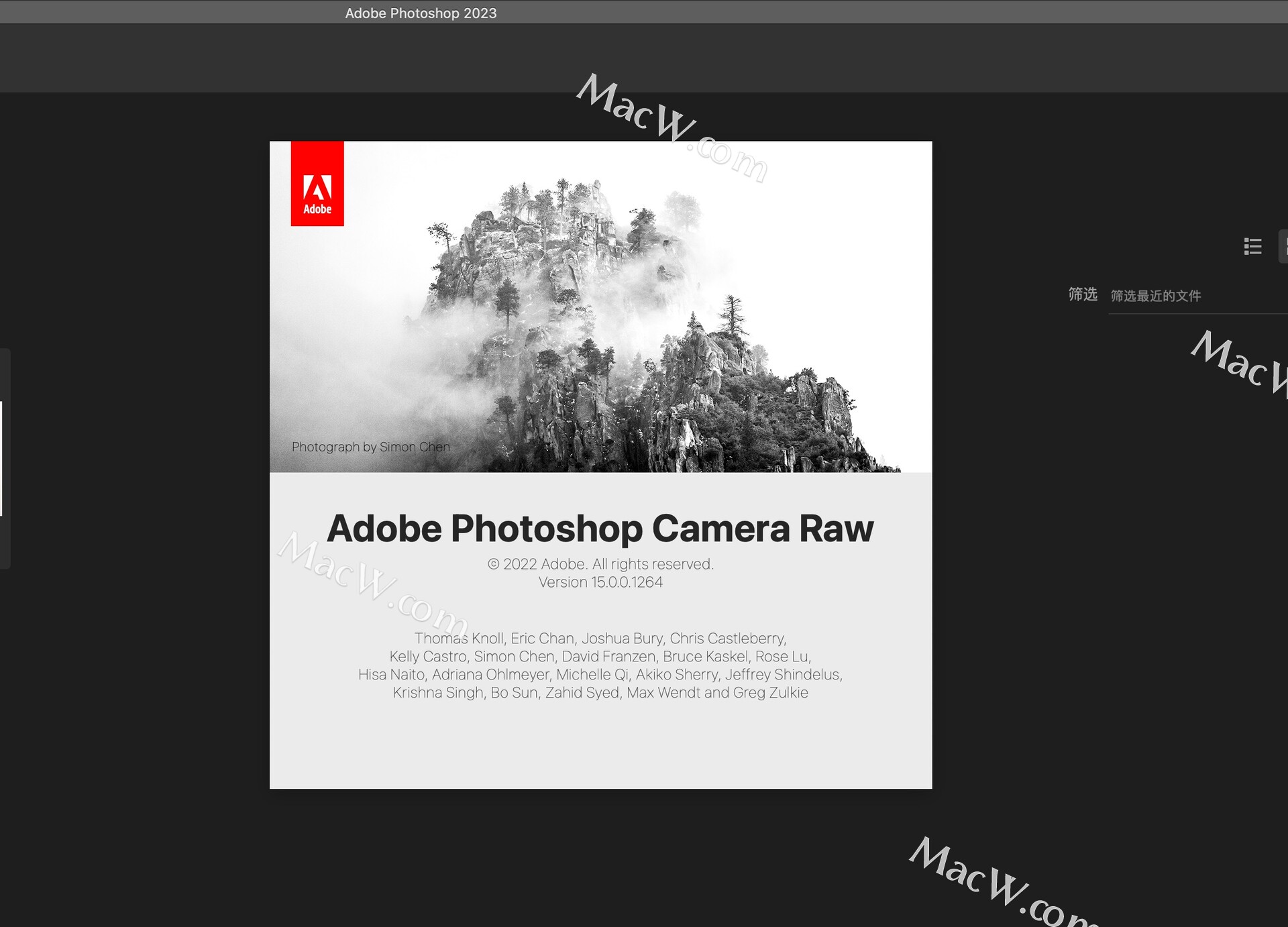Screen dimensions: 1288x927
Task: Select the partially visible panel at right edge
Action: point(1285,247)
